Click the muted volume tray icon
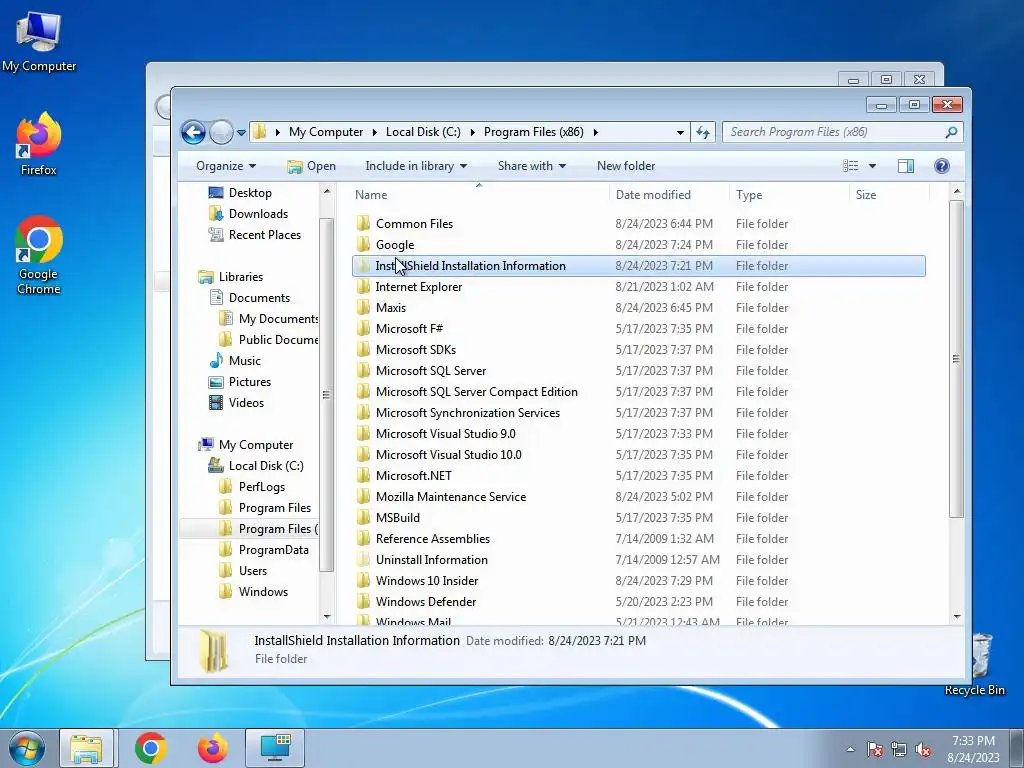This screenshot has width=1024, height=768. 923,749
